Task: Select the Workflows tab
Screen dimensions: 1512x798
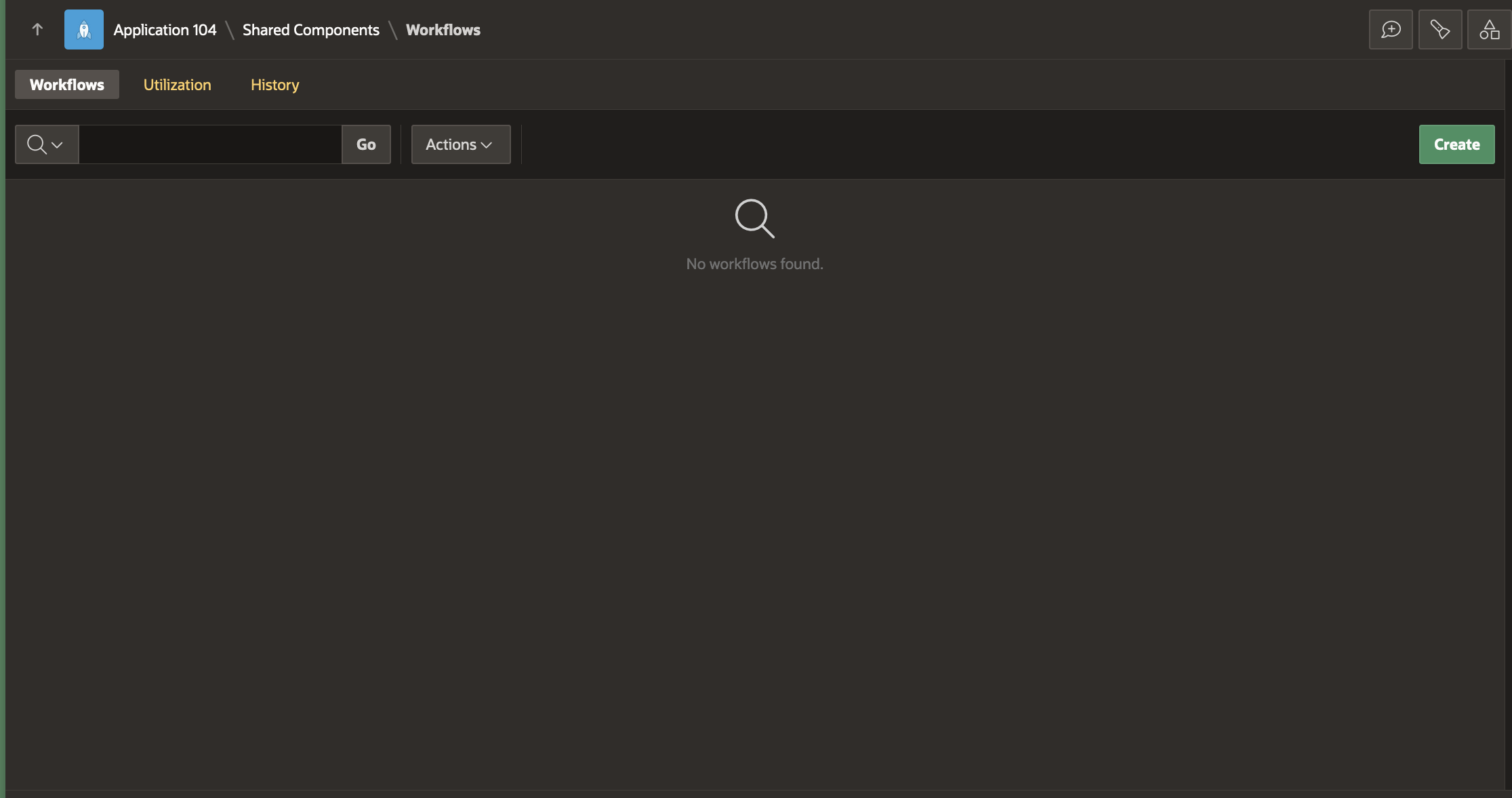Action: click(67, 85)
